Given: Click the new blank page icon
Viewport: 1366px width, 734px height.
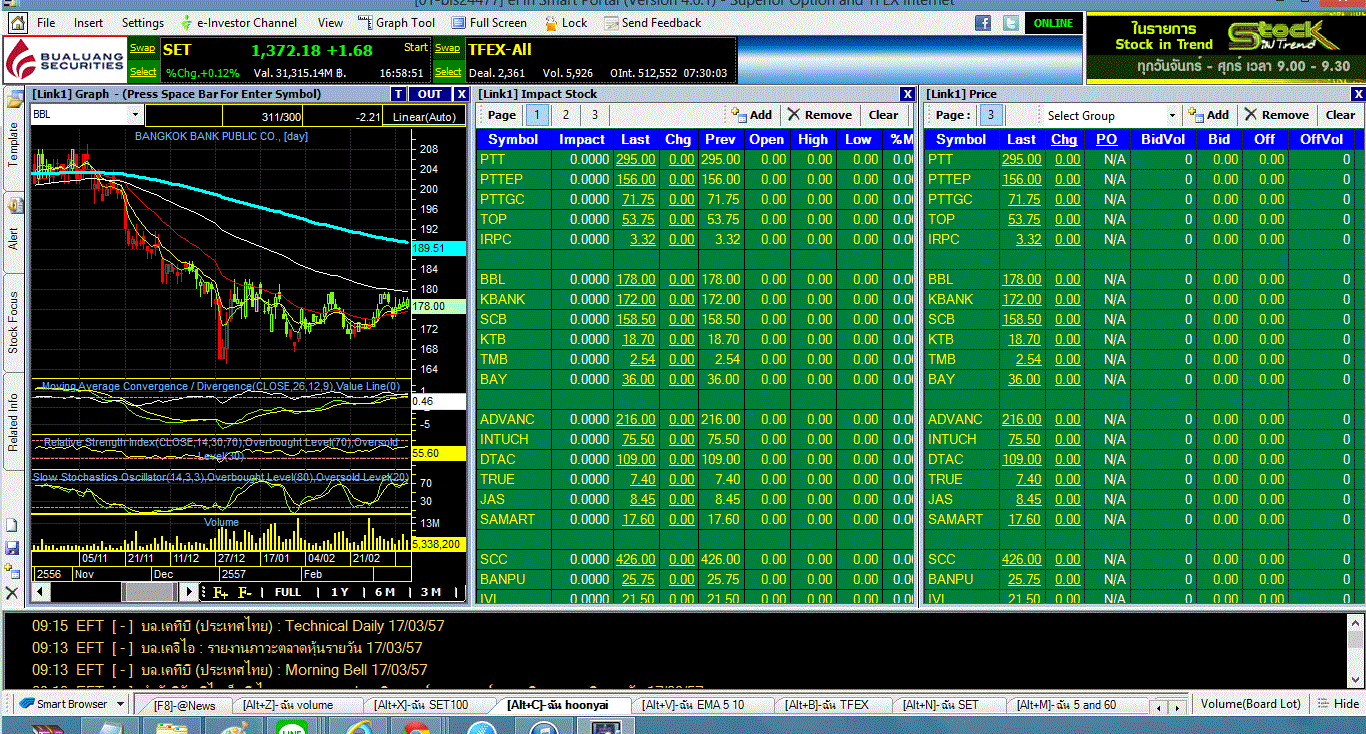Looking at the screenshot, I should [12, 525].
